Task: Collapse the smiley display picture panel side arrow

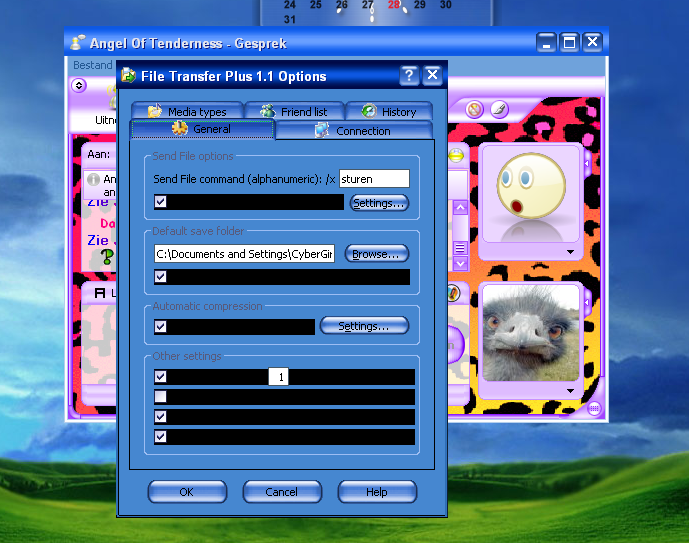Action: [587, 162]
